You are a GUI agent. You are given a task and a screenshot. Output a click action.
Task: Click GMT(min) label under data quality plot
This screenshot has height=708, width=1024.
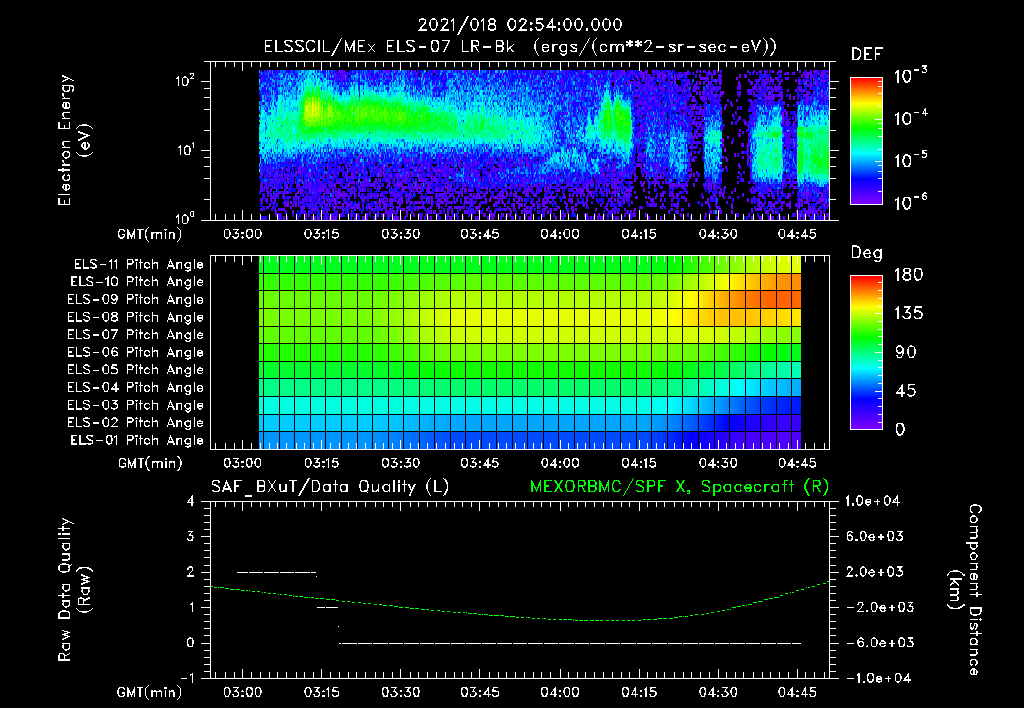[150, 692]
